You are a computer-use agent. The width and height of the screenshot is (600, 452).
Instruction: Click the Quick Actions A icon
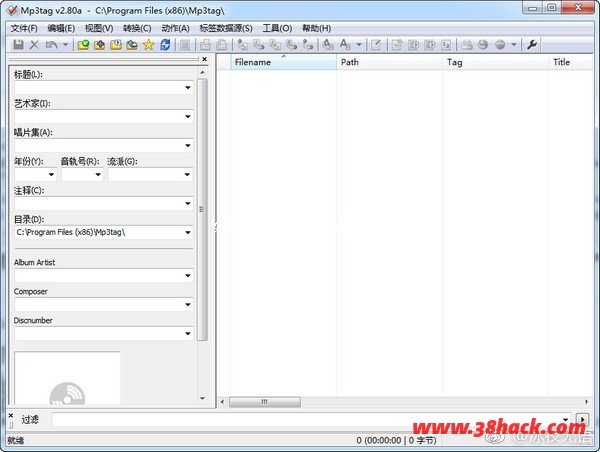coord(345,45)
